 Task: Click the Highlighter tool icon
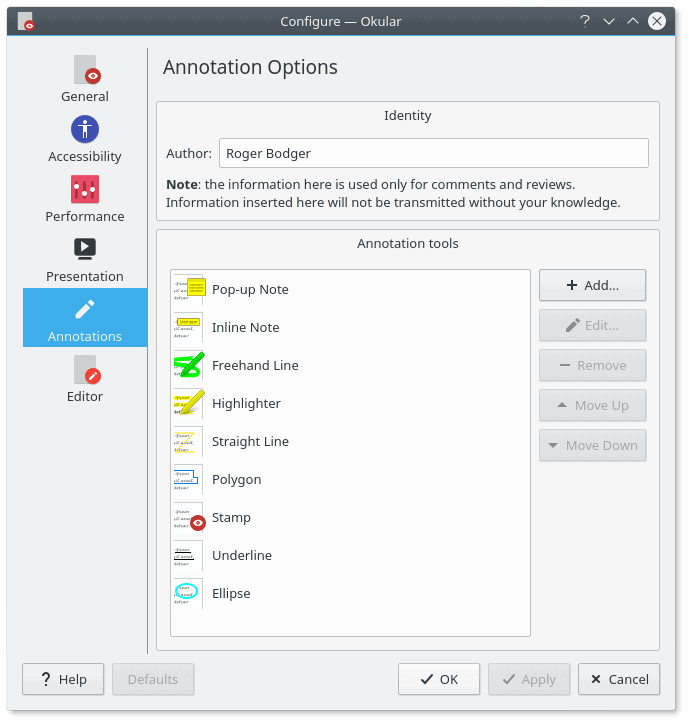(x=189, y=403)
